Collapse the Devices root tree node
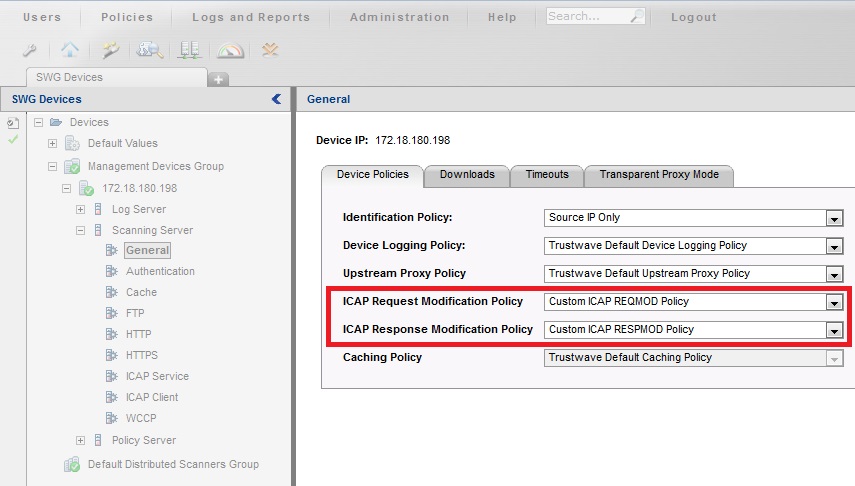The image size is (855, 486). 38,122
